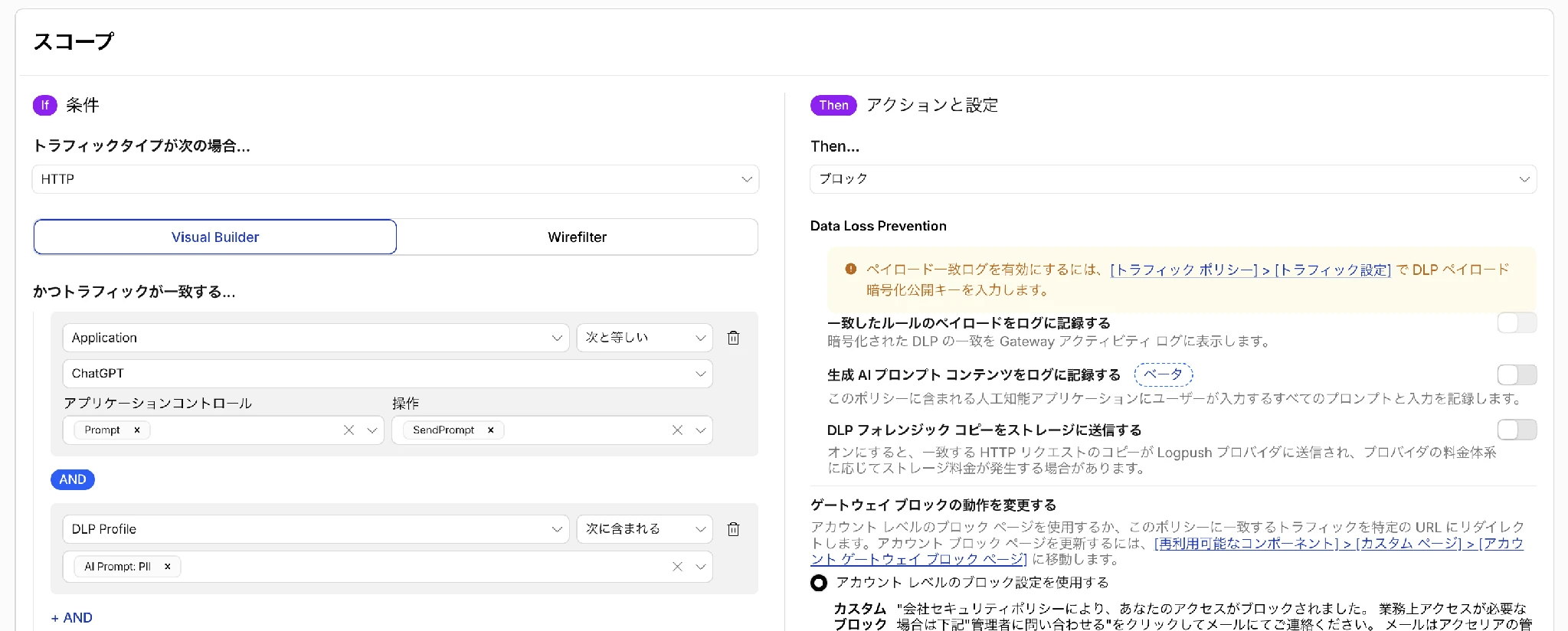Image resolution: width=1568 pixels, height=631 pixels.
Task: Open the 再利用可能なコンポーネント custom page link
Action: [x=1167, y=551]
